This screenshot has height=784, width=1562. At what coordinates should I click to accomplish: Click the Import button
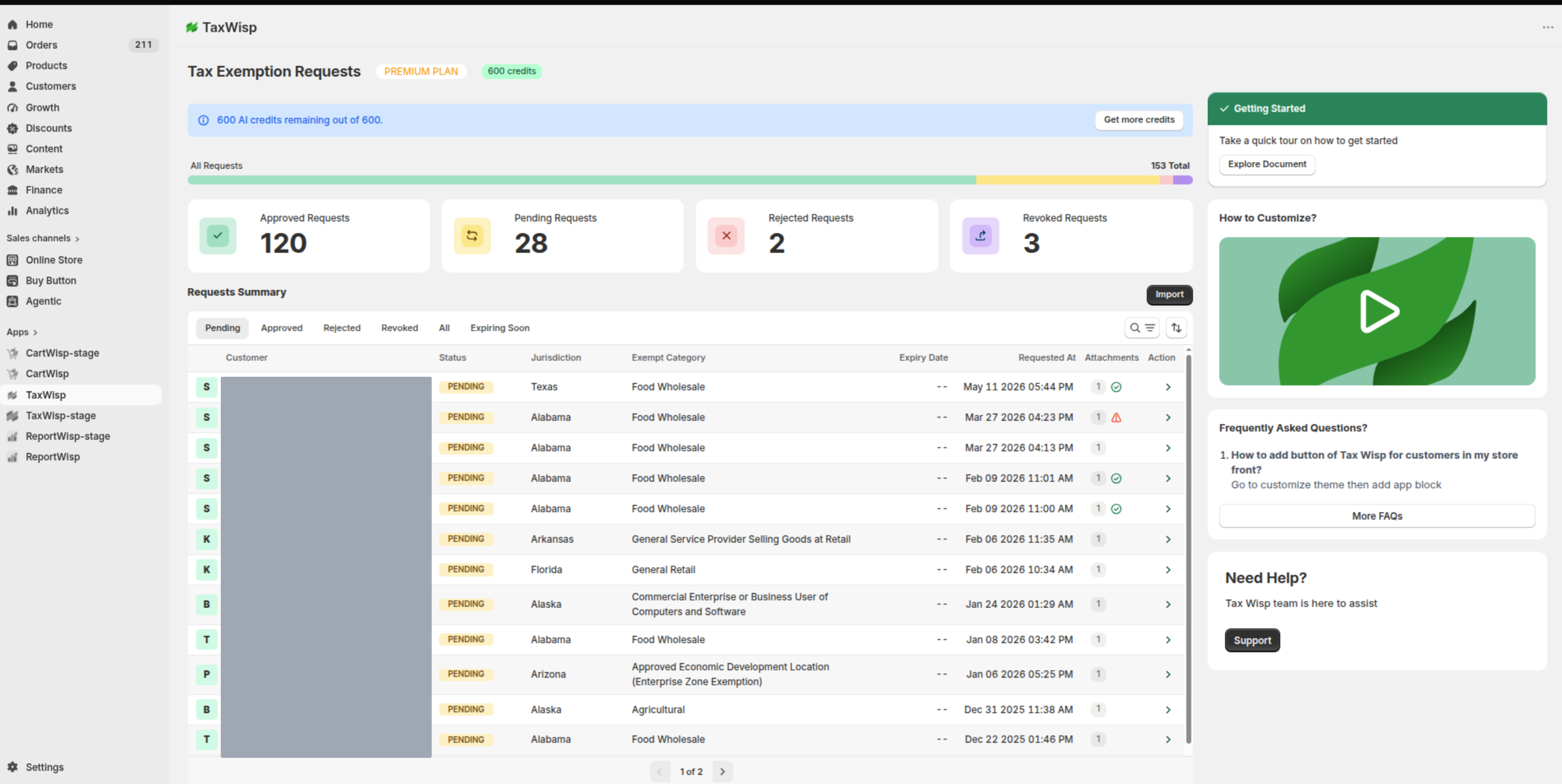pyautogui.click(x=1169, y=295)
